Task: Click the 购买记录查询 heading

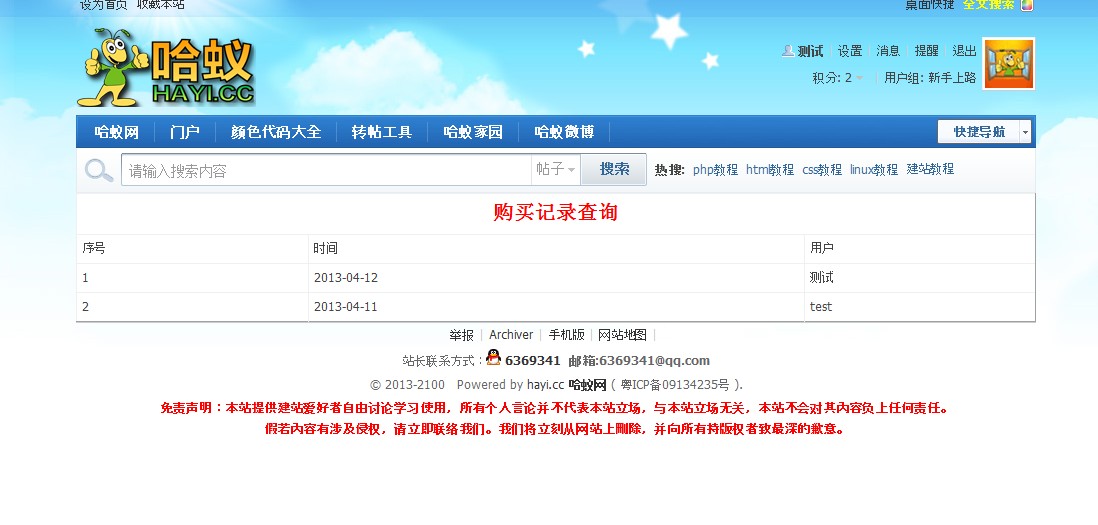Action: (x=555, y=212)
